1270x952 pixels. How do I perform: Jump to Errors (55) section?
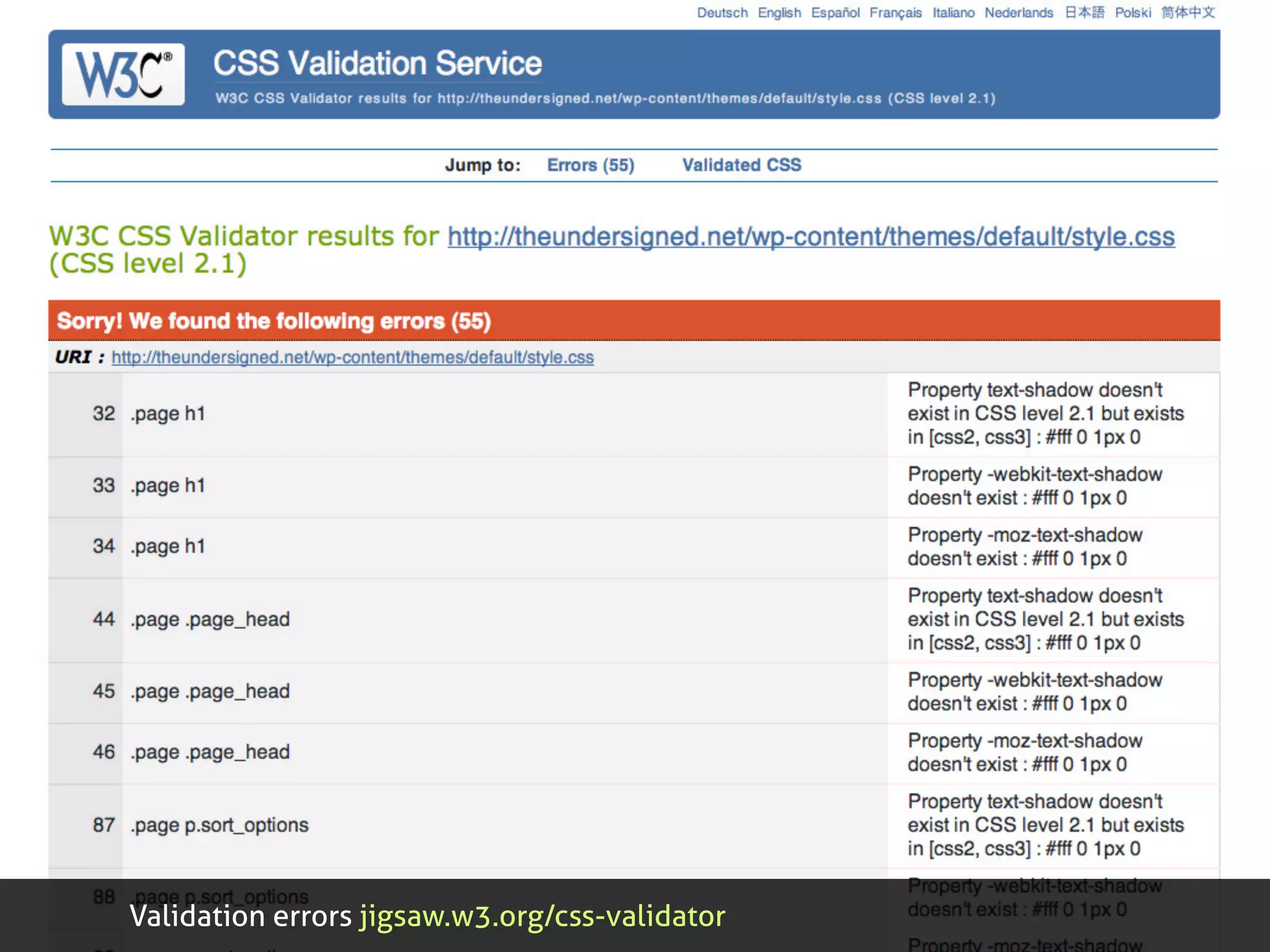590,165
